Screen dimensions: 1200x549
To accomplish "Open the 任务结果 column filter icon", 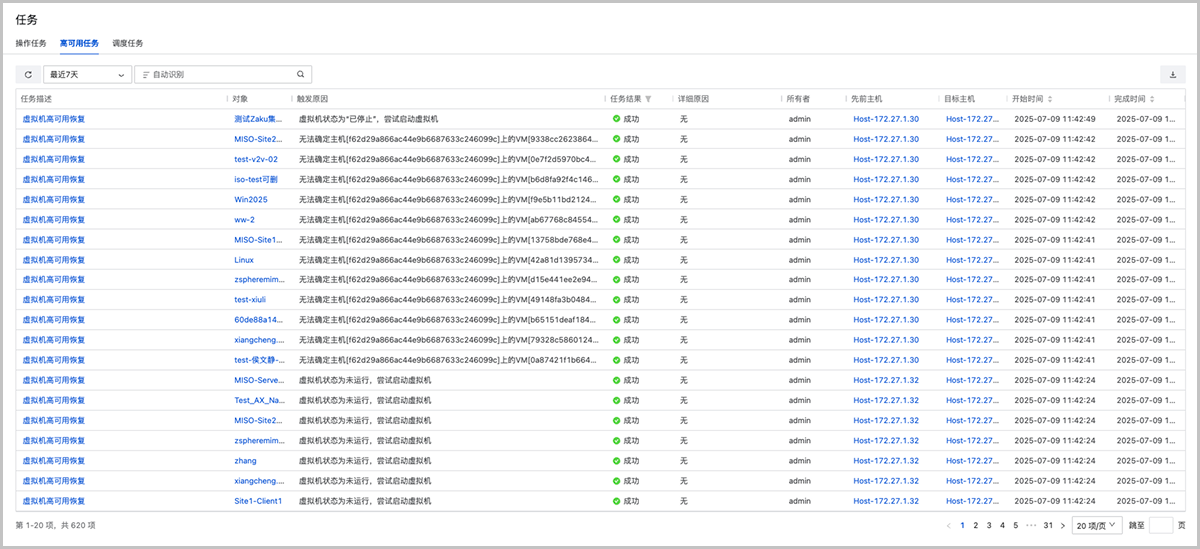I will [x=648, y=99].
